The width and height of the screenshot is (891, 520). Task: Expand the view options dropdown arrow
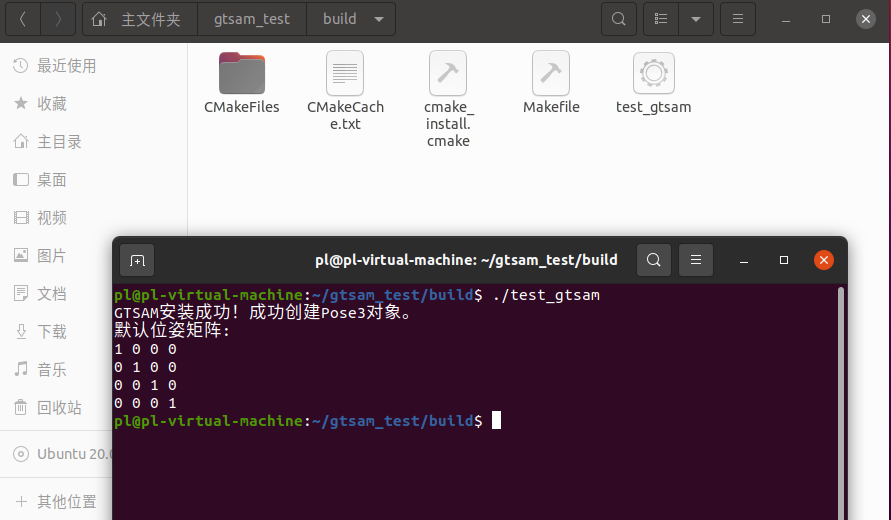click(x=696, y=19)
